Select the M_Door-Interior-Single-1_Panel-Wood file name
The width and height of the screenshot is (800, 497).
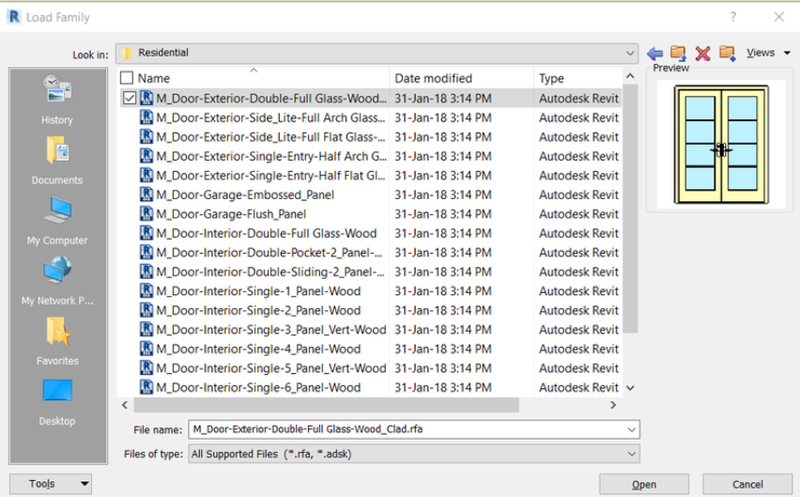coord(258,291)
